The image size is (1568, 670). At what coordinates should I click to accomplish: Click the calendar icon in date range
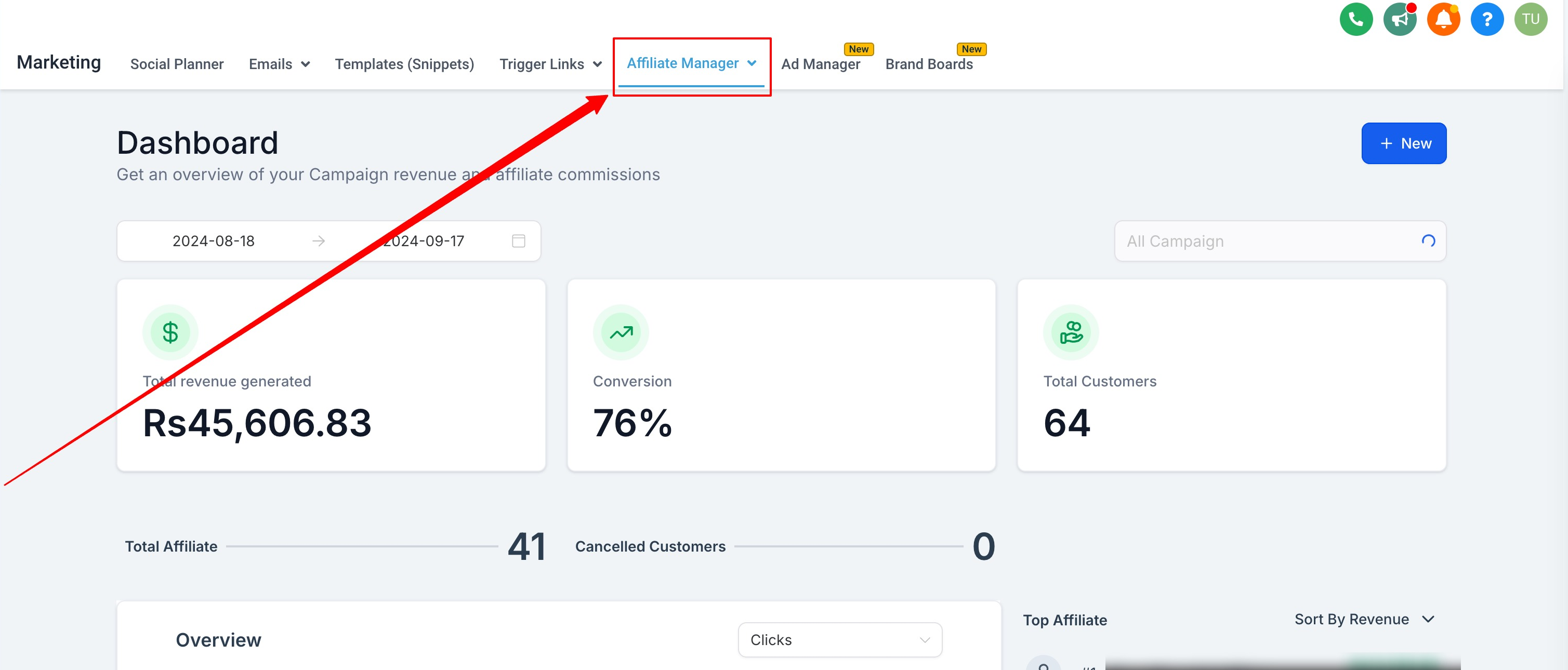[x=518, y=241]
